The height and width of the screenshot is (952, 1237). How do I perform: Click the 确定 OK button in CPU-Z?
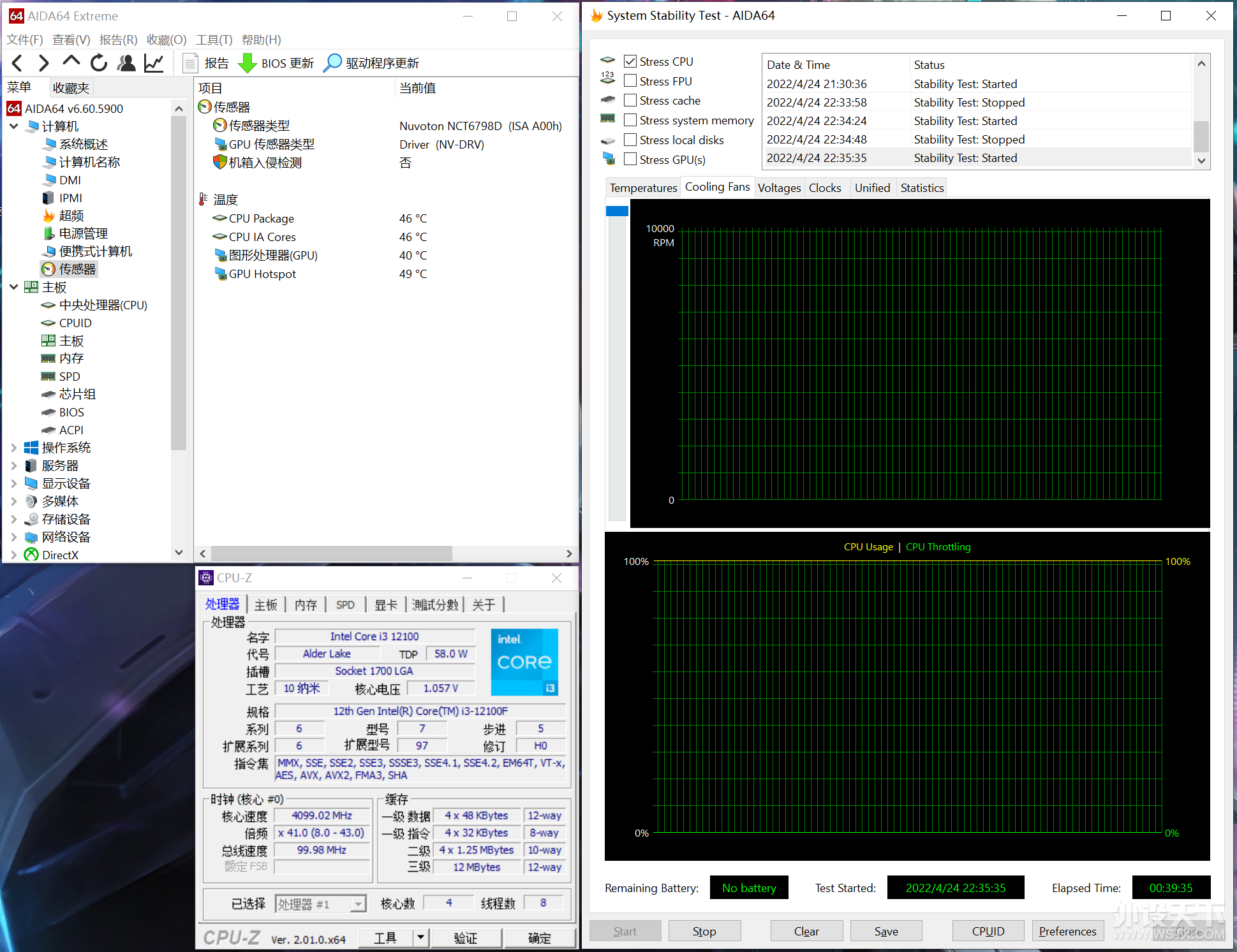pos(539,937)
